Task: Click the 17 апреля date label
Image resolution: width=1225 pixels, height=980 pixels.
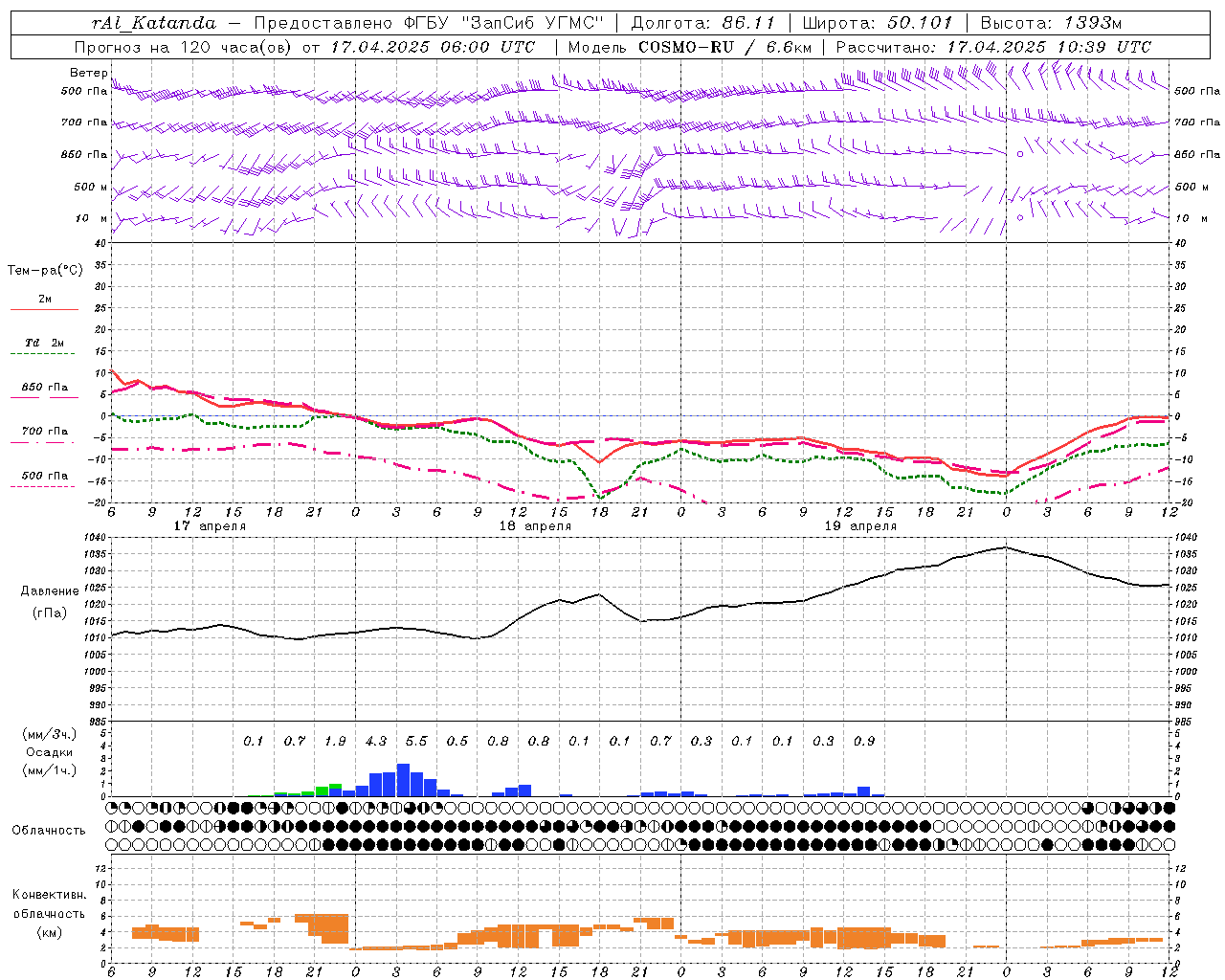Action: (x=210, y=526)
